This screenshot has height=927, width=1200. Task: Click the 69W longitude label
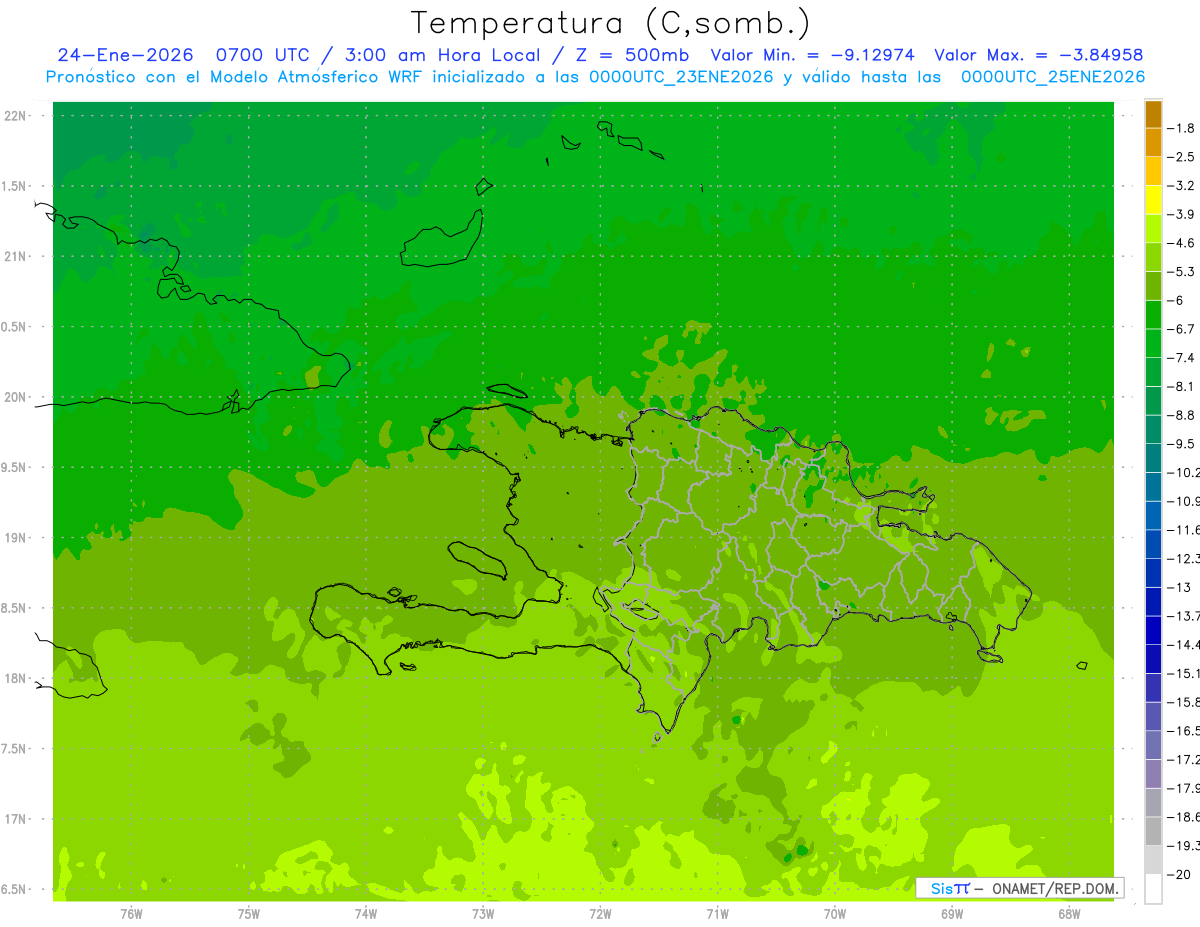tap(952, 914)
